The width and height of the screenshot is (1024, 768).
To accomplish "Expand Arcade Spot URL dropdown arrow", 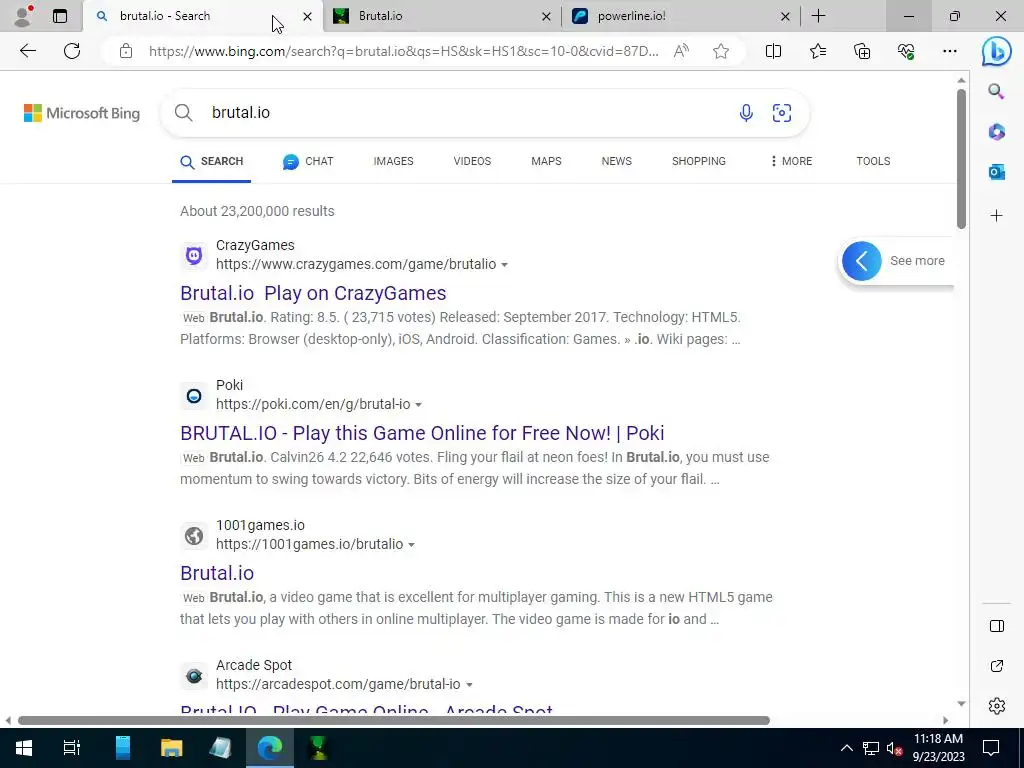I will click(469, 685).
